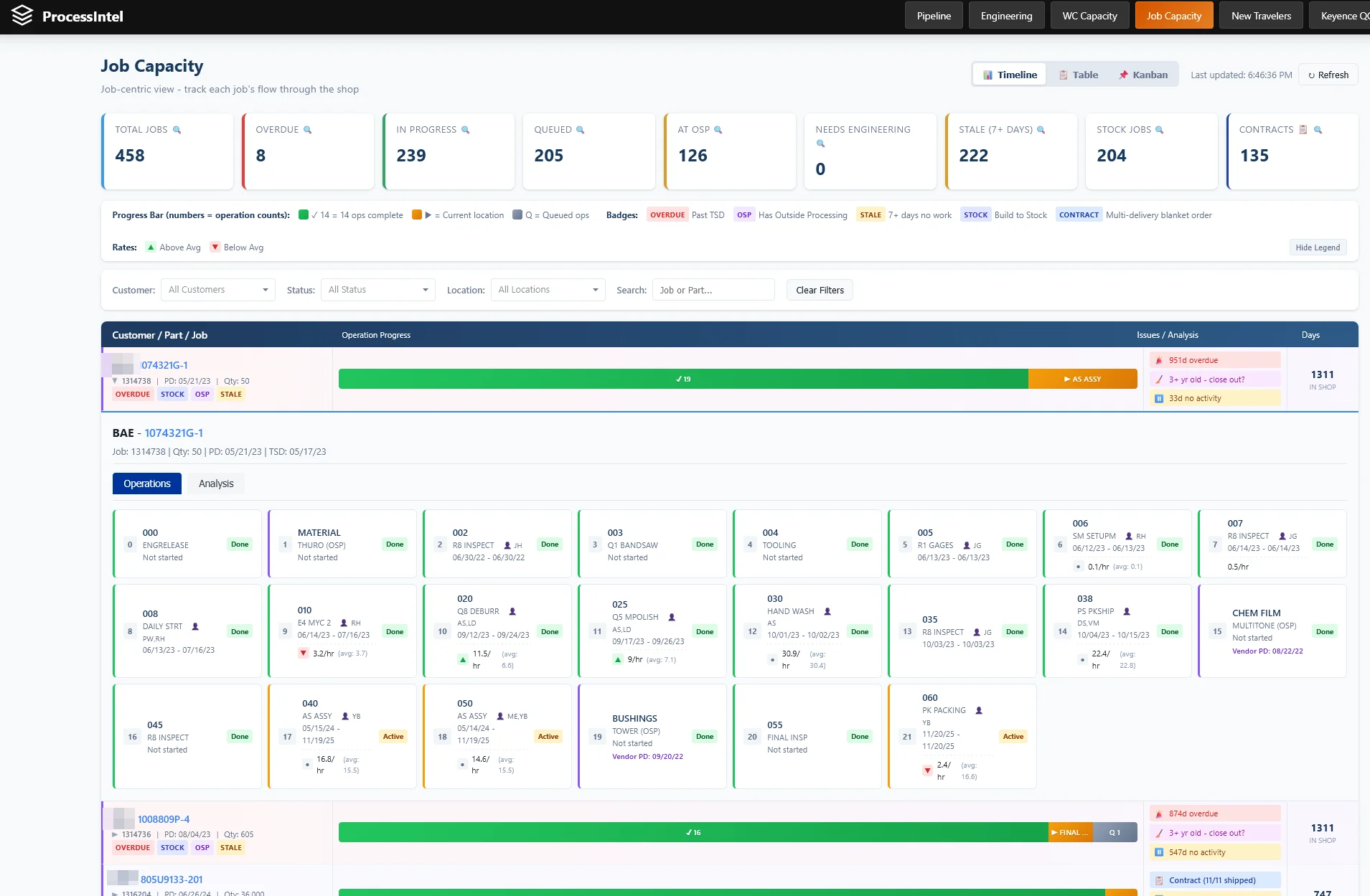The width and height of the screenshot is (1370, 896).
Task: Click the Hide Legend button
Action: [x=1318, y=247]
